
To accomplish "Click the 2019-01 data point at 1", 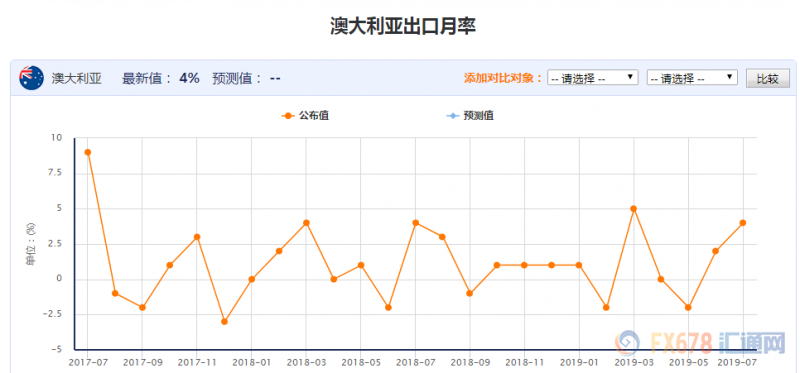I will [579, 265].
